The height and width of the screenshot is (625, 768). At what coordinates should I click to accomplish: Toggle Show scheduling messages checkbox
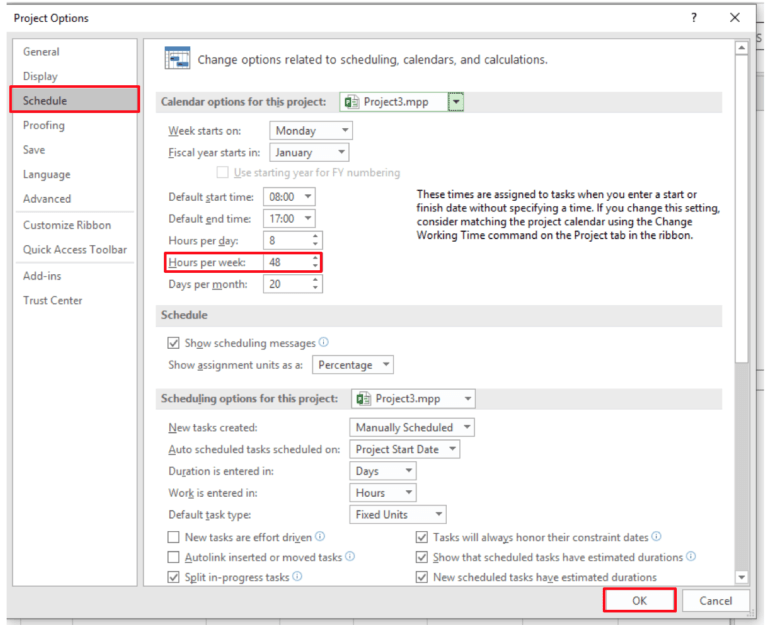173,343
